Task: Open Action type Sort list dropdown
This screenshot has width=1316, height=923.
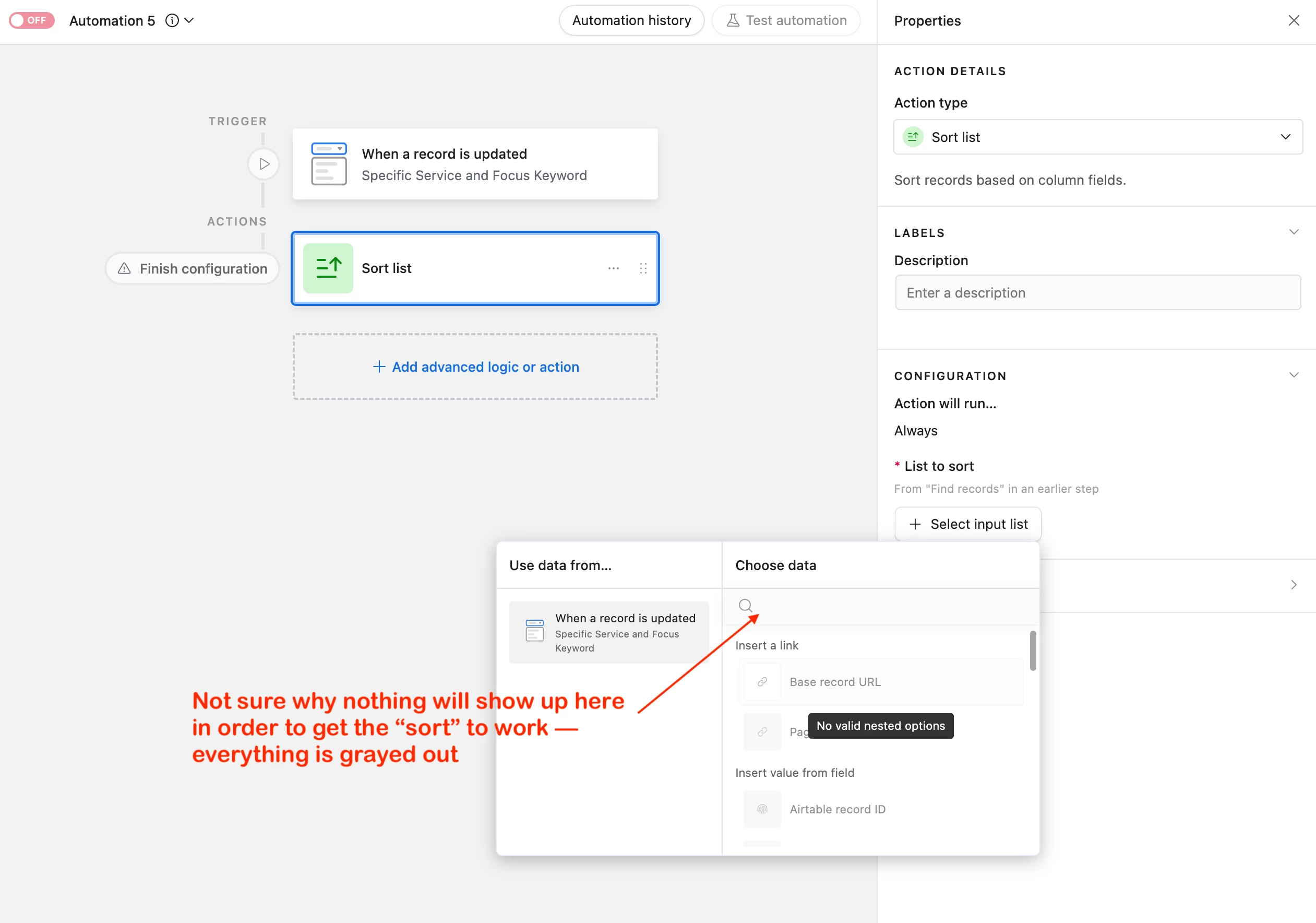Action: pos(1097,137)
